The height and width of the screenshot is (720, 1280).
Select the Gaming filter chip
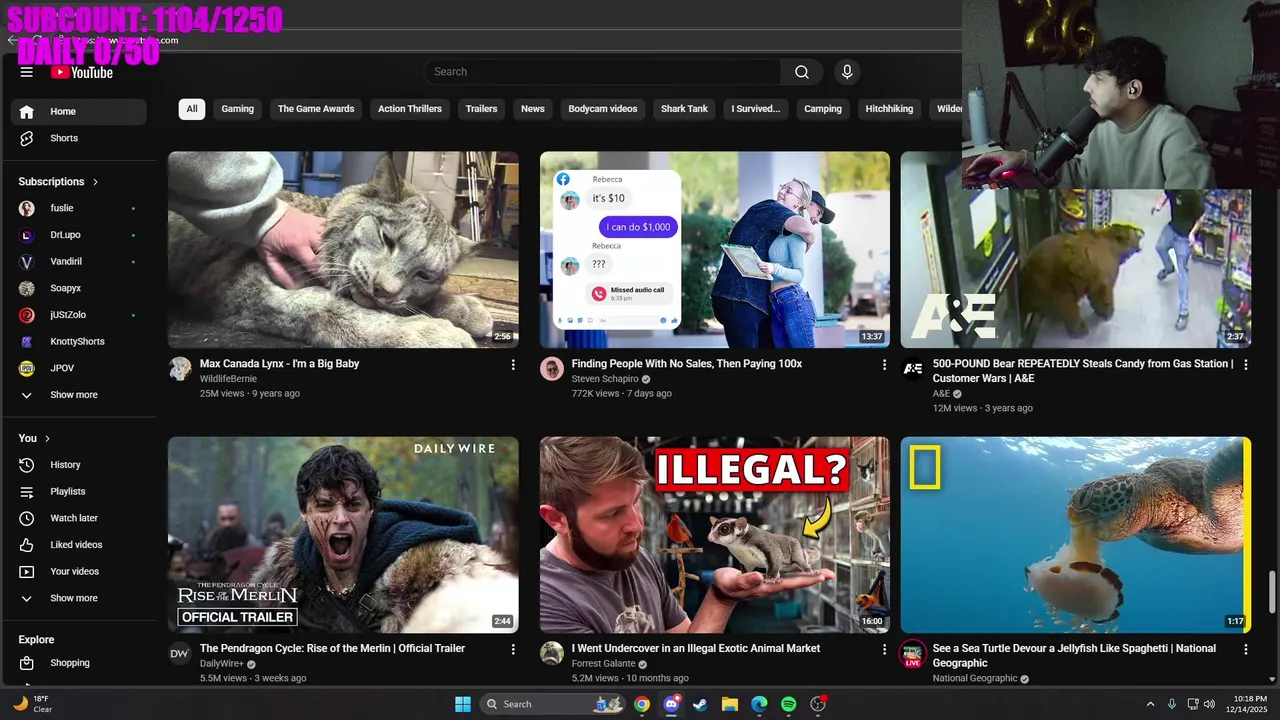point(237,109)
